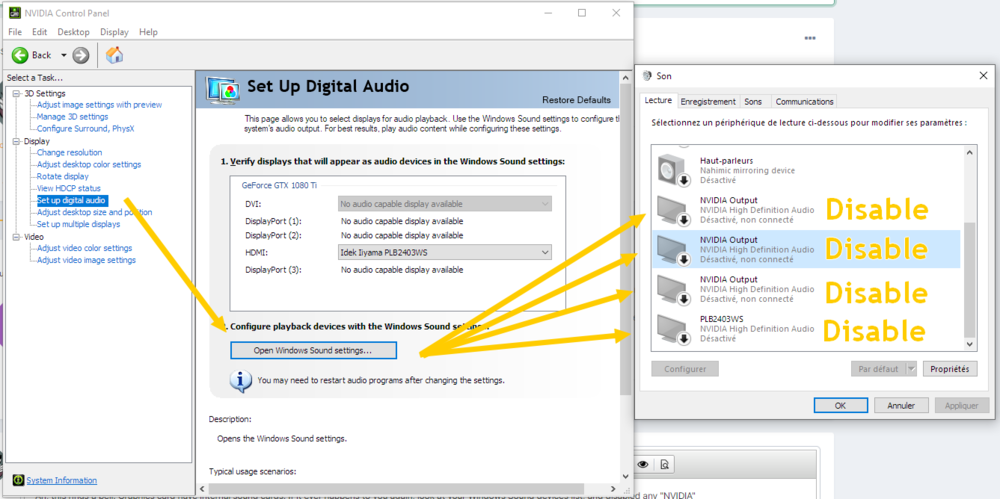Go to the Home icon in toolbar

coord(114,55)
